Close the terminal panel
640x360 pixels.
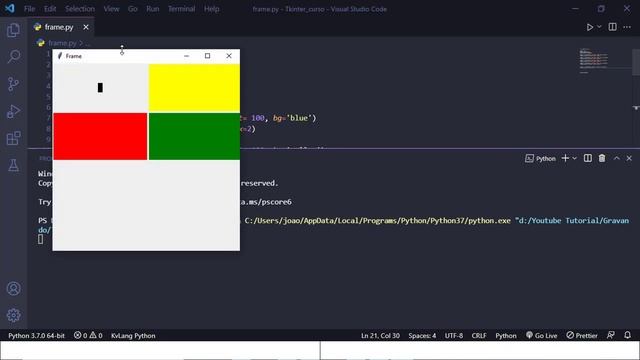click(629, 158)
